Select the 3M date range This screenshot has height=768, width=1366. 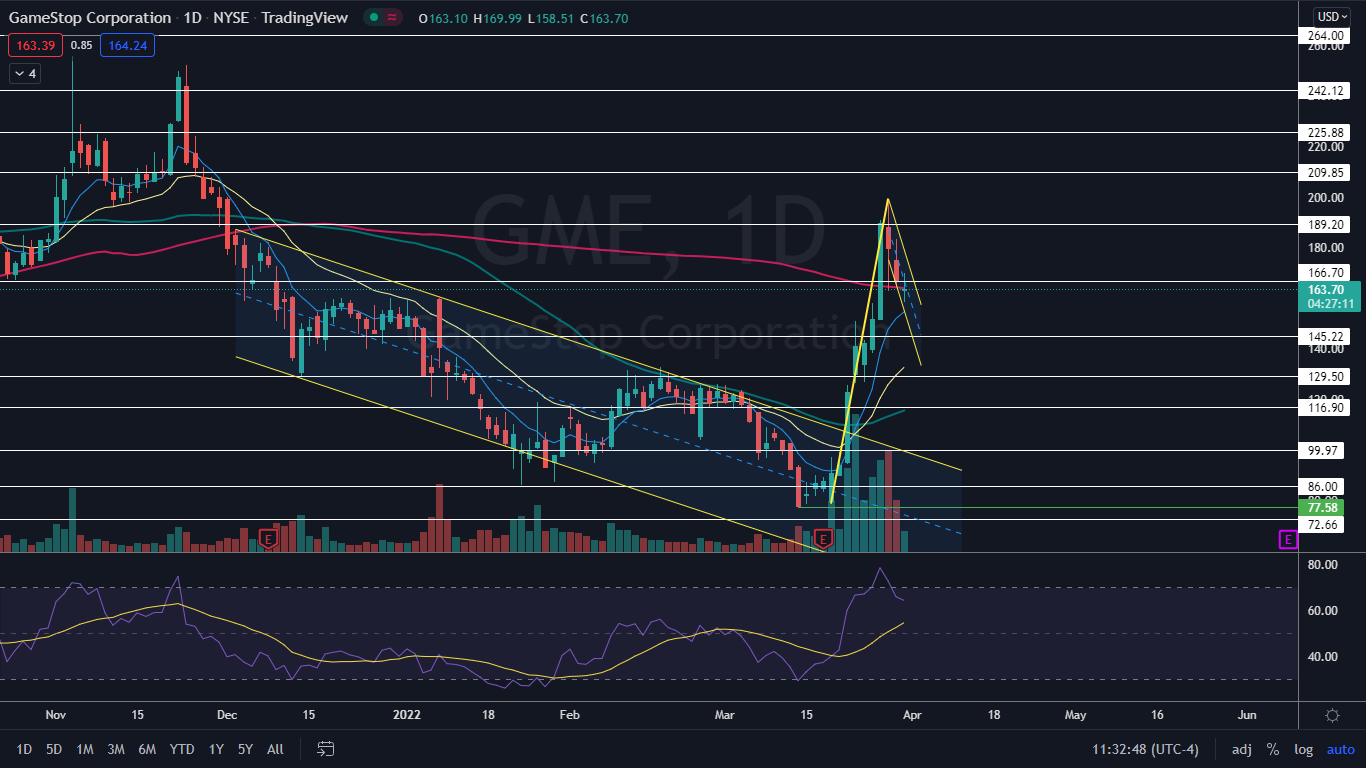pyautogui.click(x=116, y=748)
